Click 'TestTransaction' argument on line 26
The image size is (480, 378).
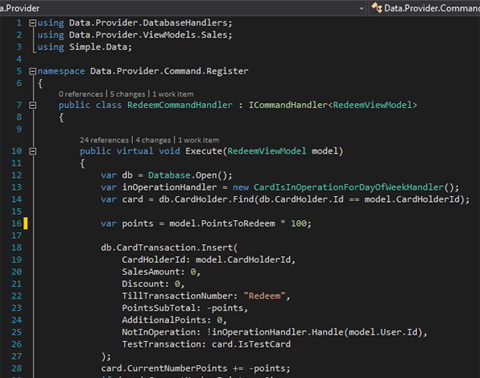(x=161, y=344)
